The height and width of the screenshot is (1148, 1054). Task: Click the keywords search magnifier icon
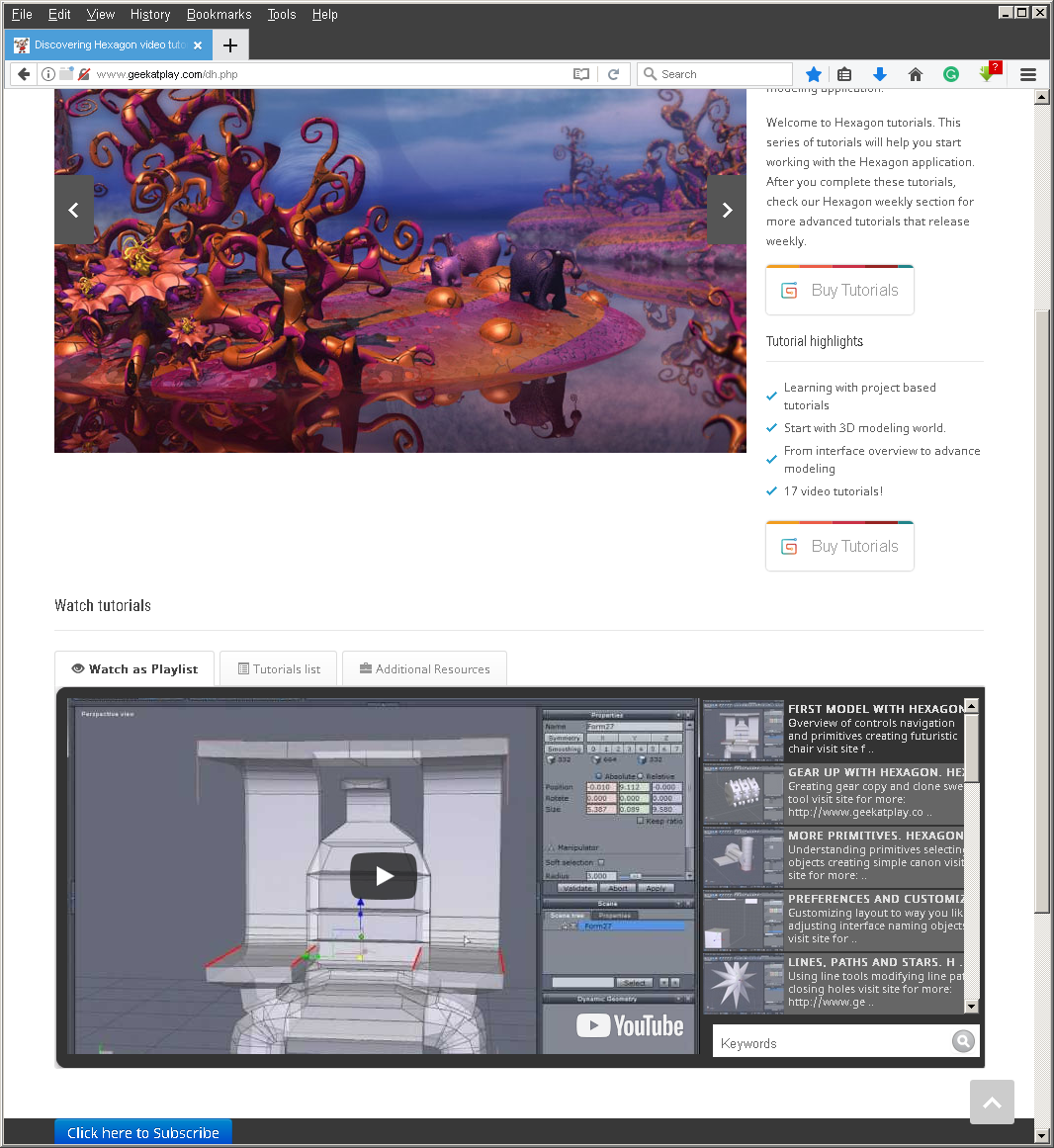tap(963, 1041)
